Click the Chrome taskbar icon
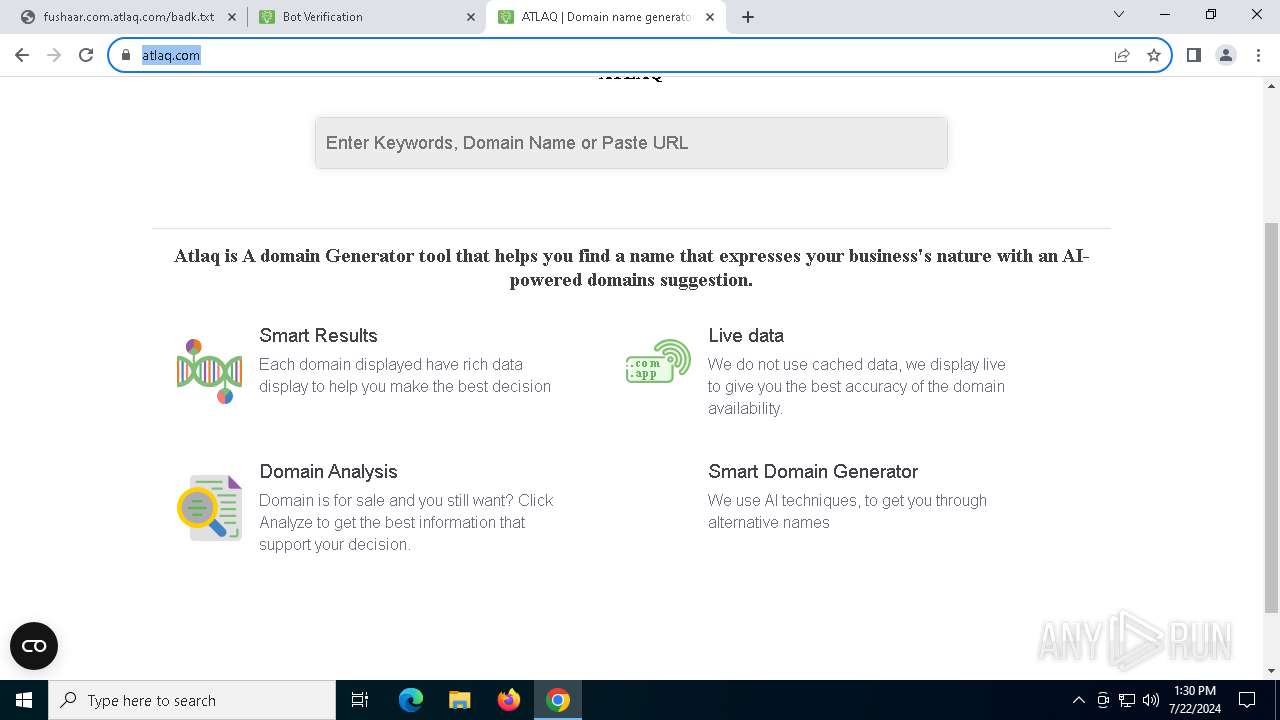This screenshot has width=1280, height=720. 558,700
